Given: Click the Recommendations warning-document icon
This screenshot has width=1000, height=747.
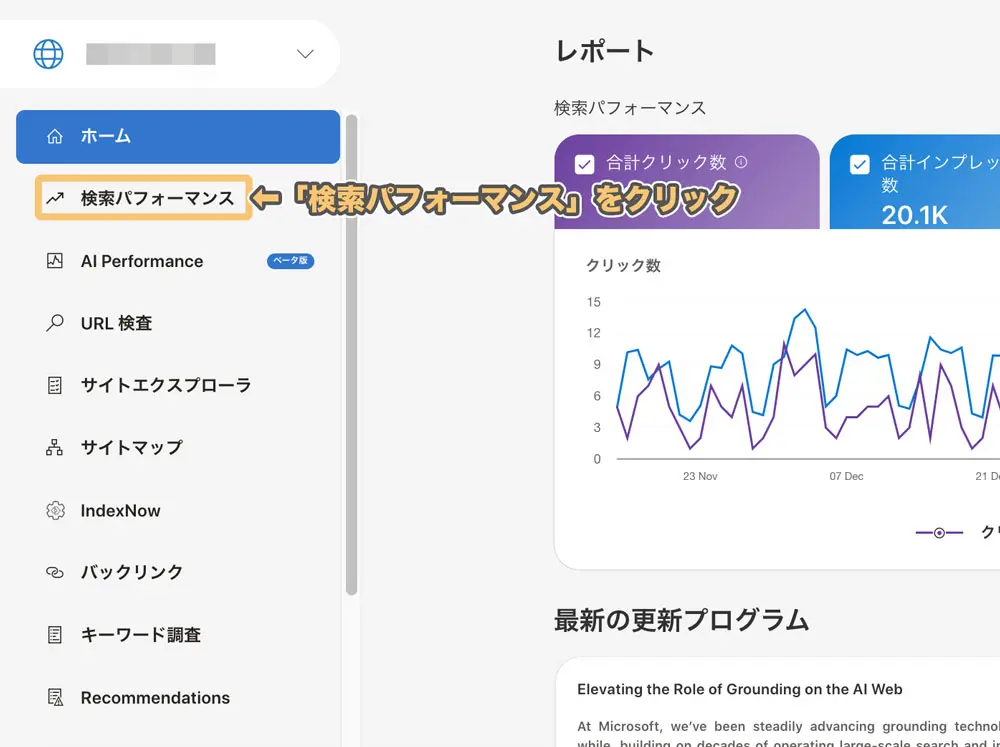Looking at the screenshot, I should [x=55, y=697].
